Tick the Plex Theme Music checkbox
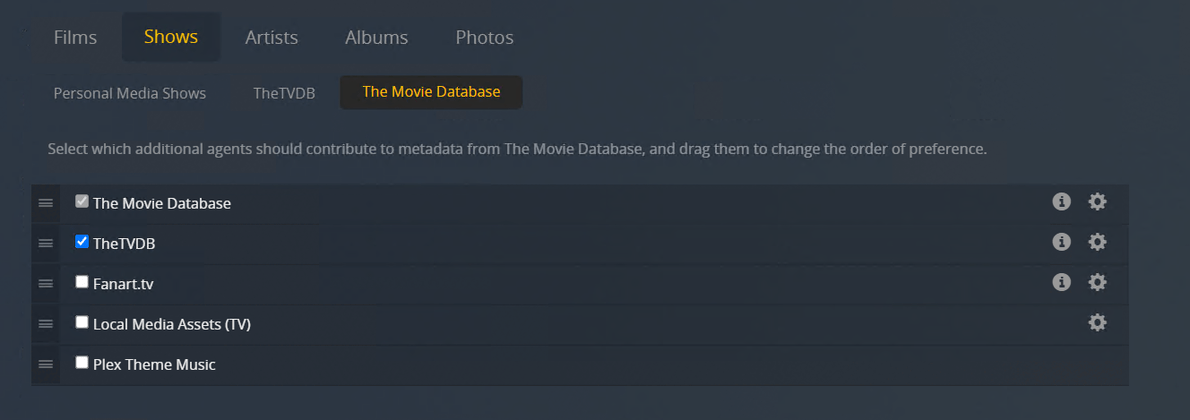Viewport: 1190px width, 420px height. click(x=82, y=363)
